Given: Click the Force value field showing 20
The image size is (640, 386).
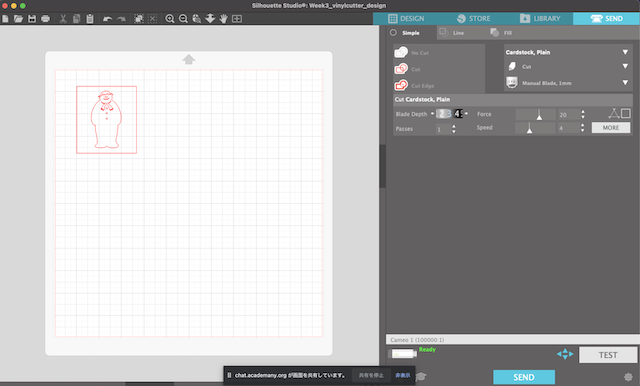Looking at the screenshot, I should click(x=569, y=115).
